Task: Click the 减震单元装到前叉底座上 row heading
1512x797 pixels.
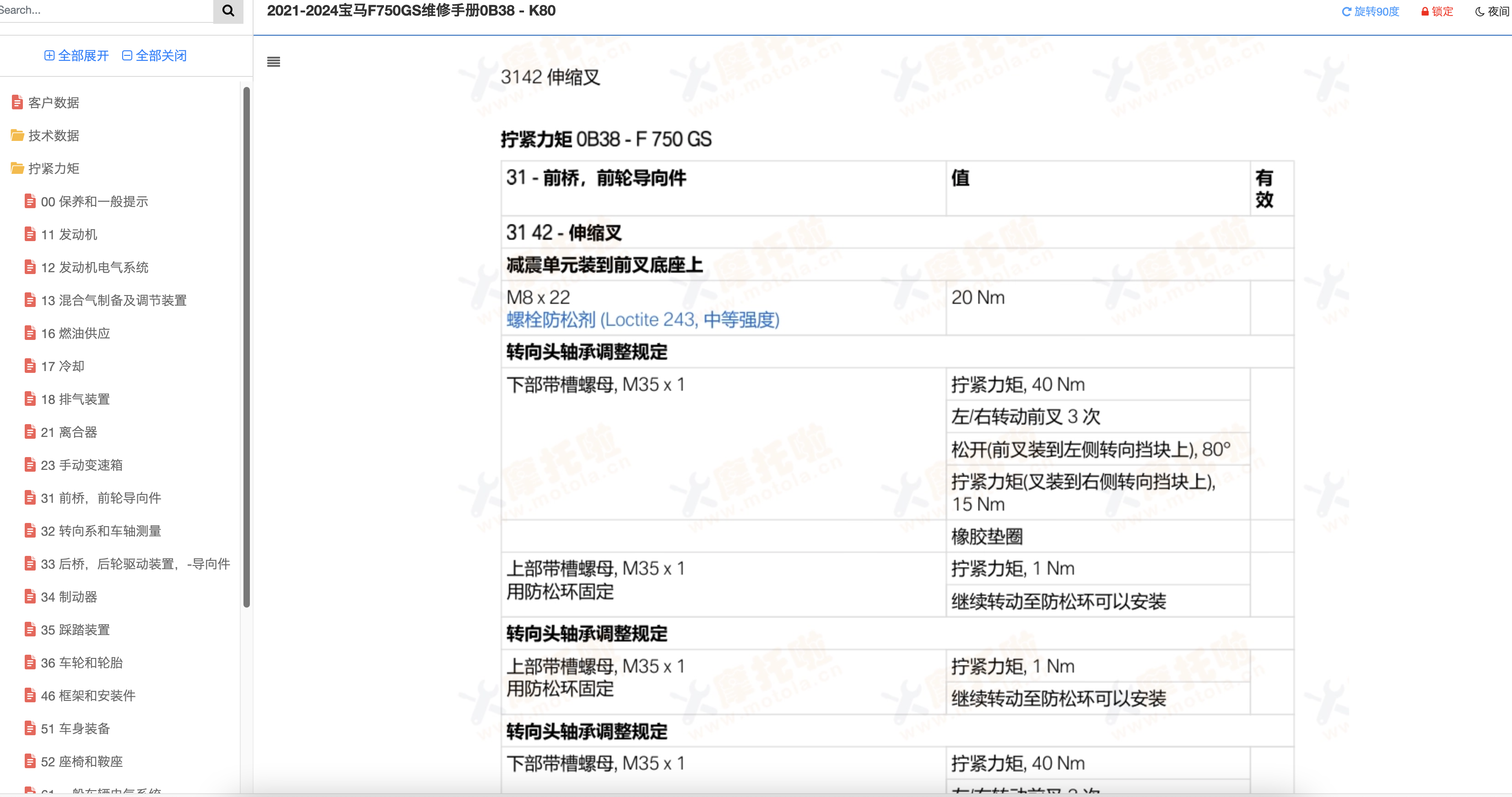Action: pyautogui.click(x=605, y=265)
